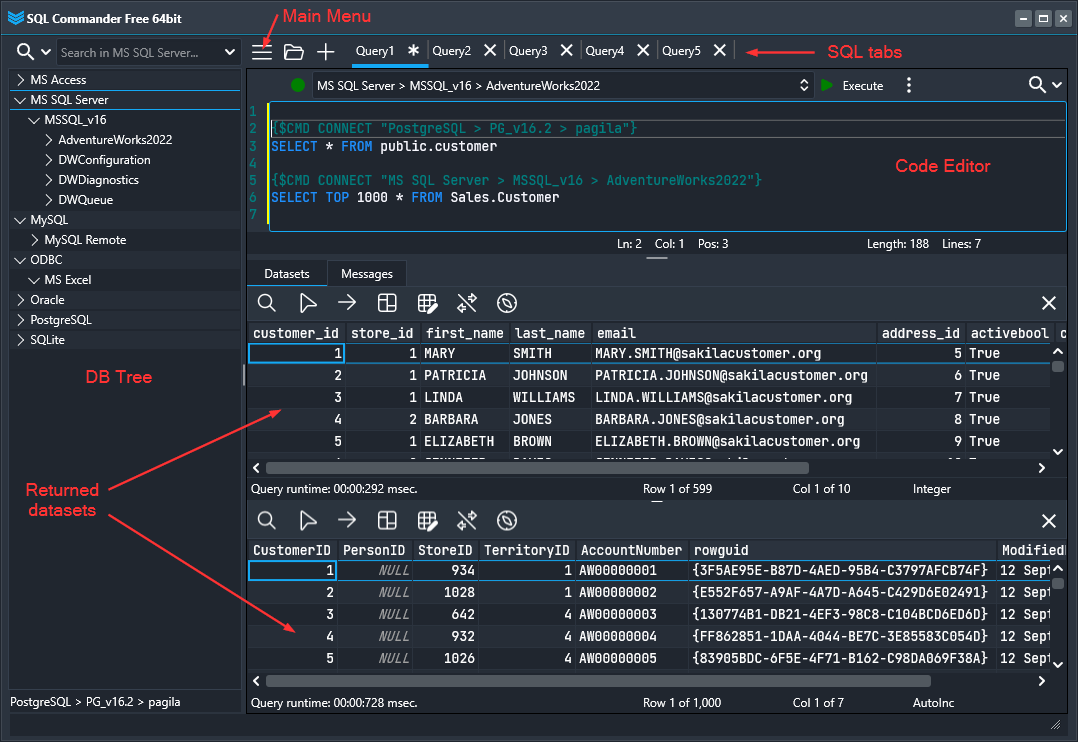1078x742 pixels.
Task: Click the search magnifier in the dataset toolbar
Action: pyautogui.click(x=266, y=302)
